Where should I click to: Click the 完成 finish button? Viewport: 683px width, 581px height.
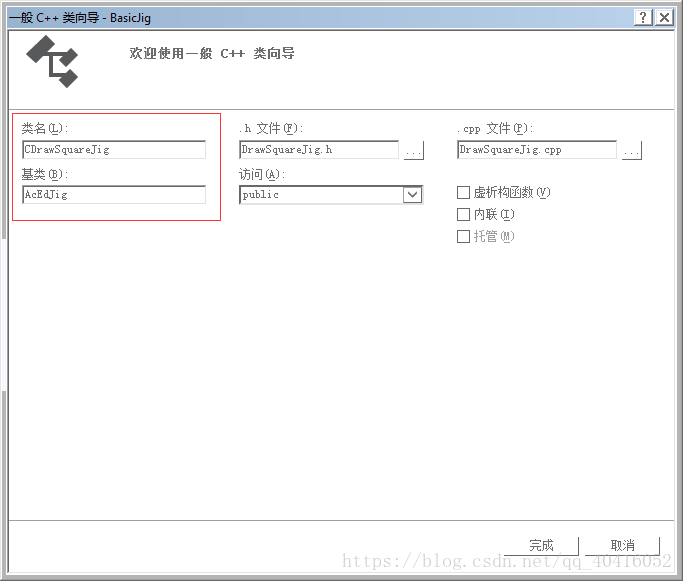[x=541, y=546]
